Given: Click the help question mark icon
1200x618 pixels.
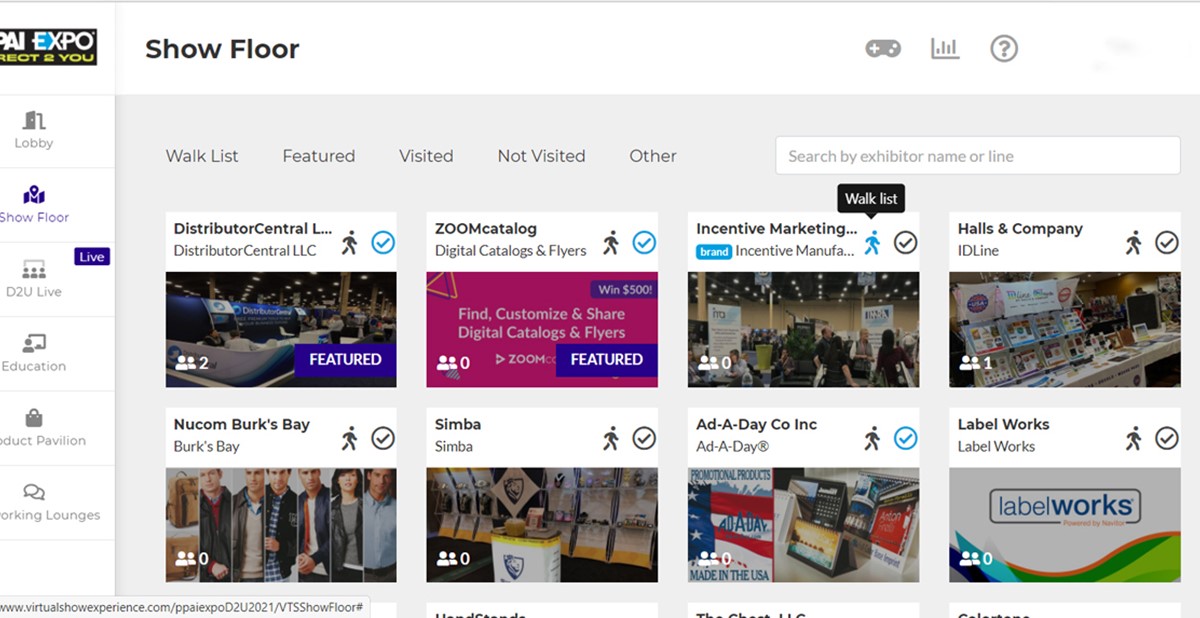Looking at the screenshot, I should click(x=1004, y=48).
